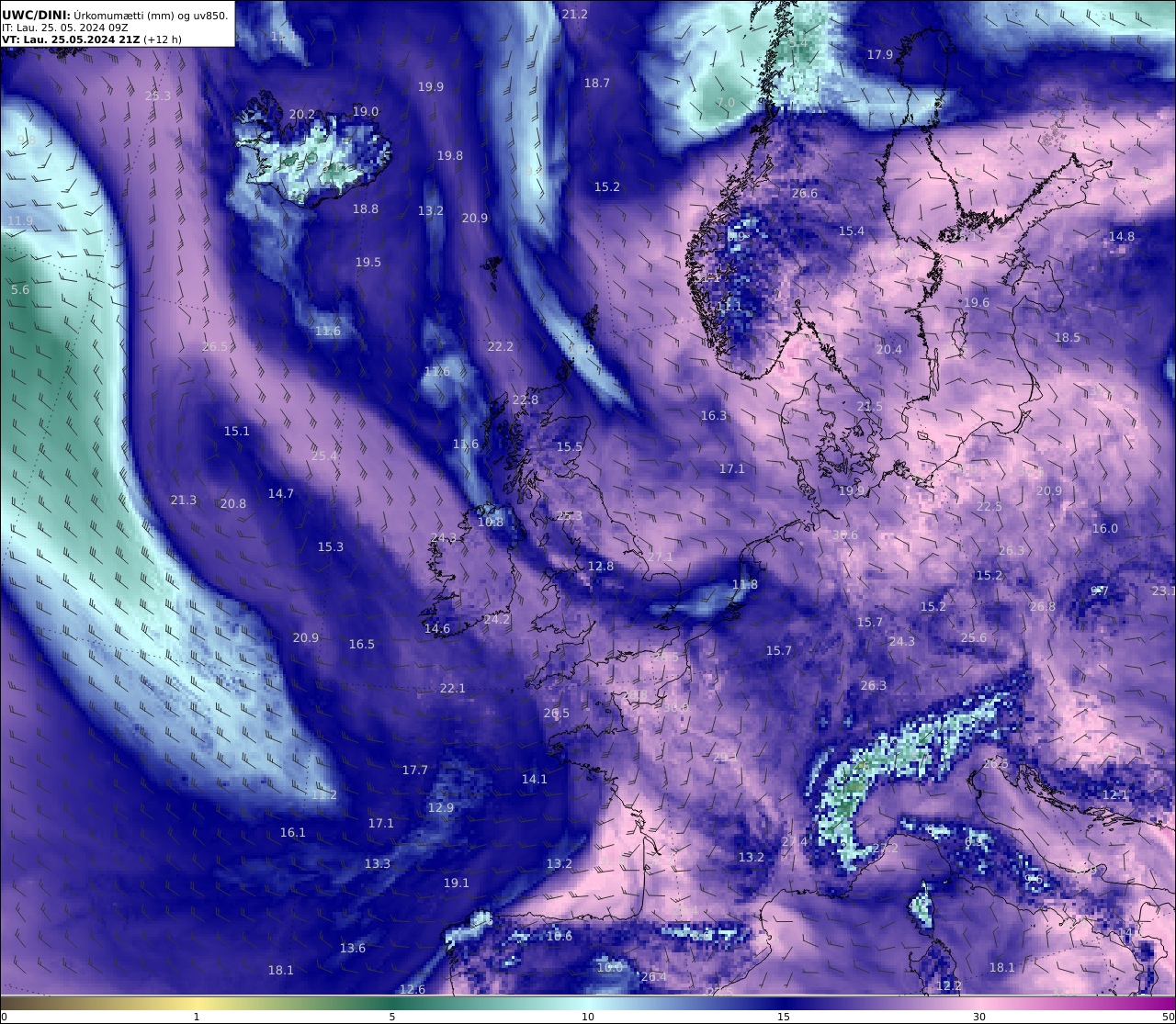Click the 22.5 value over Germany
This screenshot has width=1176, height=1024.
989,506
